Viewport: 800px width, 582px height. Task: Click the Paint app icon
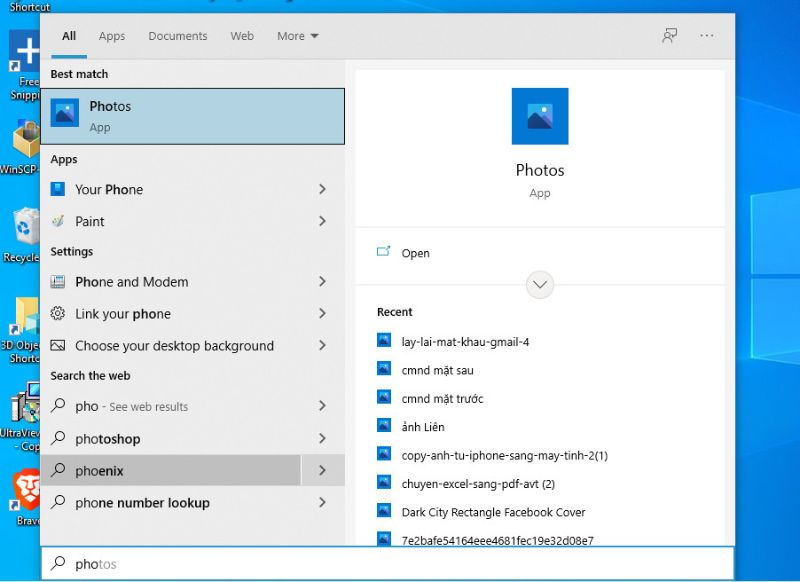tap(58, 221)
